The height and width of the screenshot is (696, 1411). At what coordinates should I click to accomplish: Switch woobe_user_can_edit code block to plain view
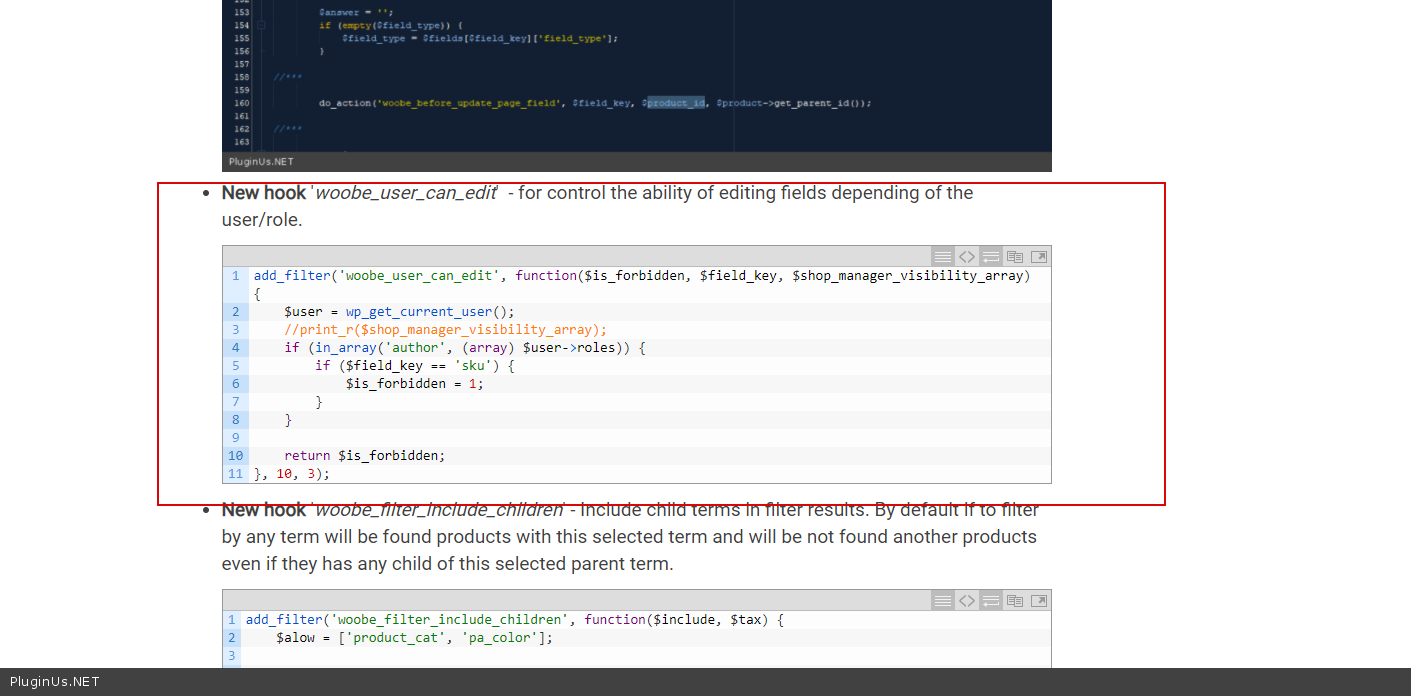tap(966, 257)
